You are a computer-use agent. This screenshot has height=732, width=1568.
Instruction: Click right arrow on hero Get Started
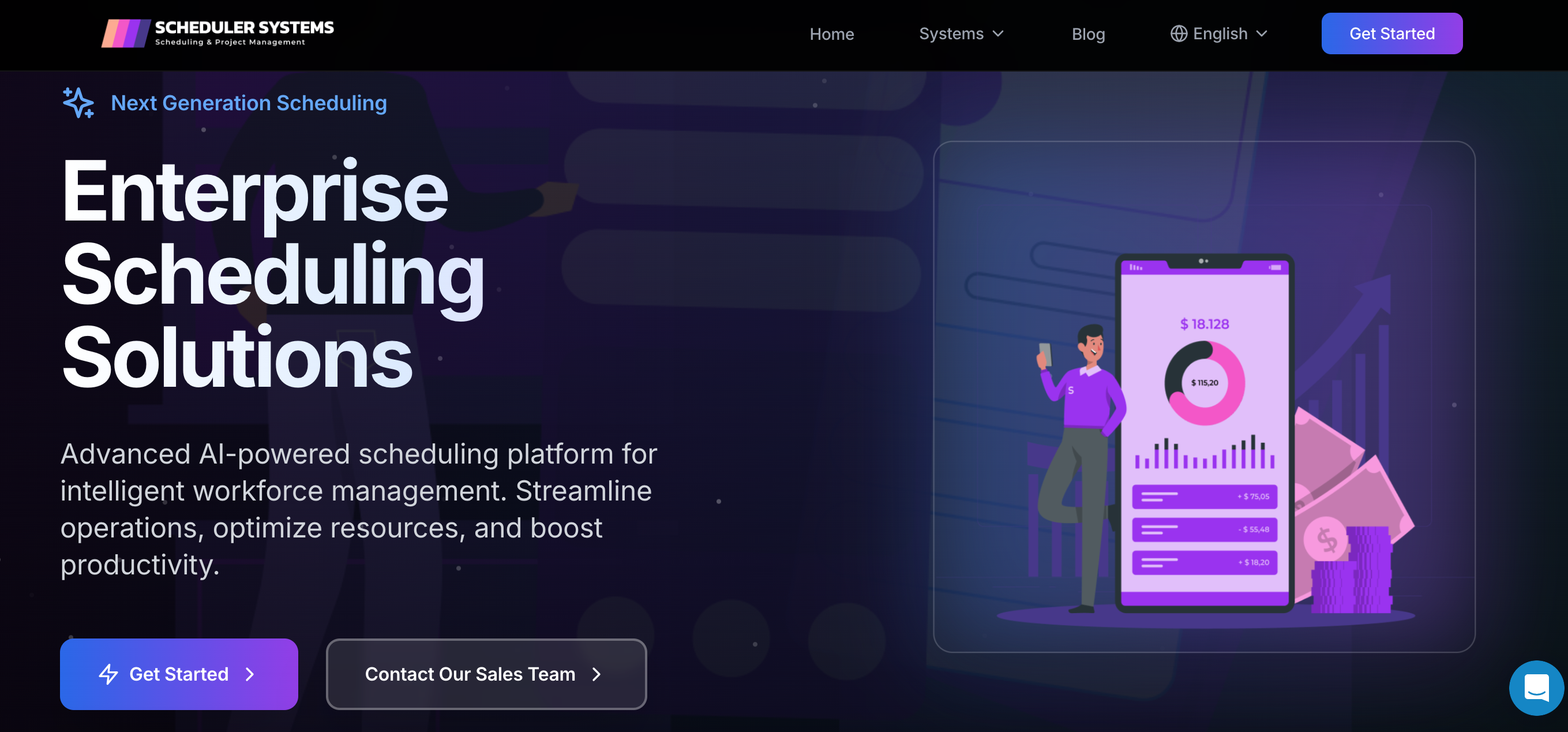pyautogui.click(x=250, y=674)
